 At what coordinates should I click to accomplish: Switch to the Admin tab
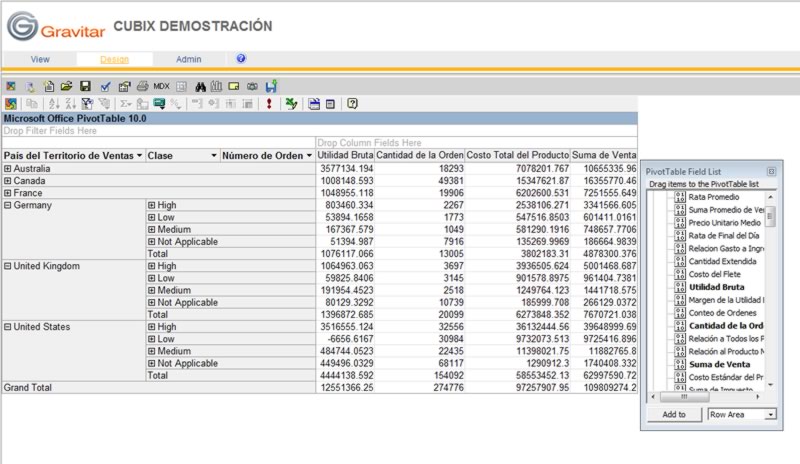189,59
